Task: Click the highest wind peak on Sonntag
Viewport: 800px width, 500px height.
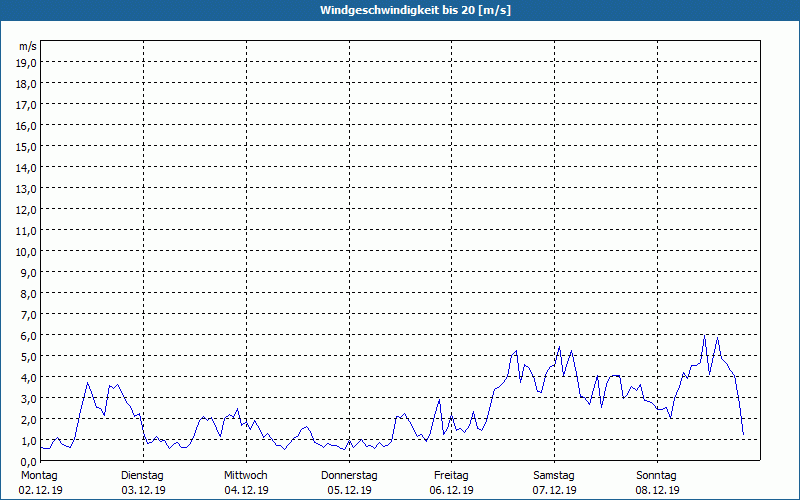Action: pos(705,335)
